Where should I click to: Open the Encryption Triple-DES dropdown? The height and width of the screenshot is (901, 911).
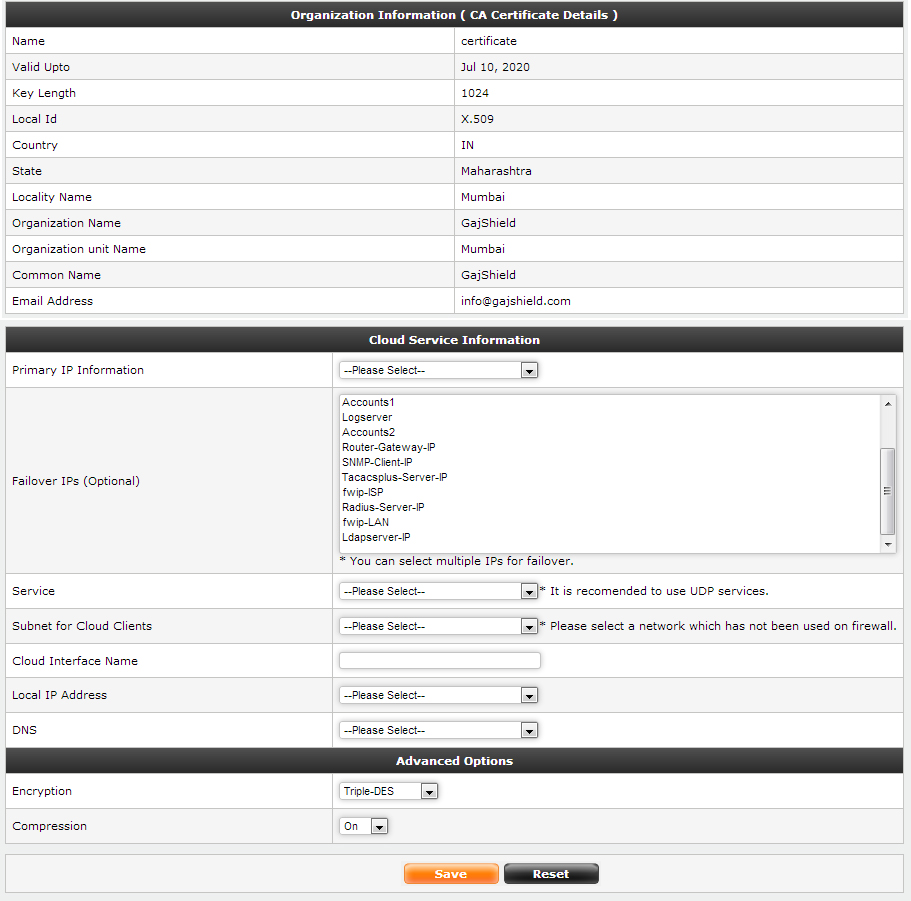(x=389, y=791)
